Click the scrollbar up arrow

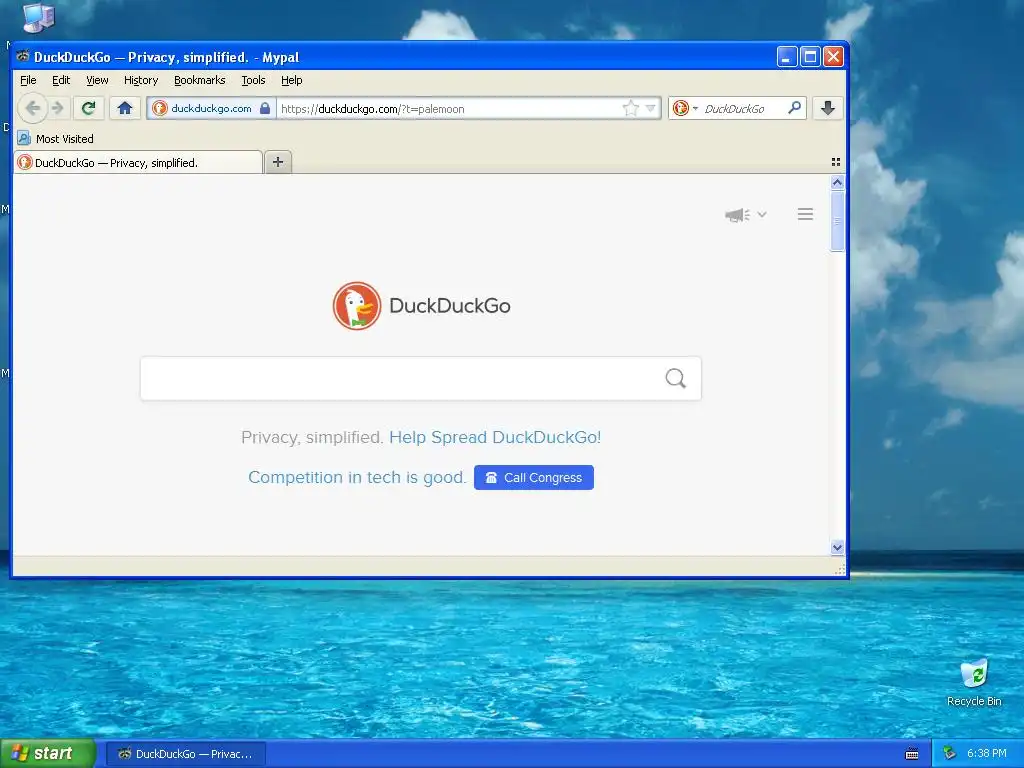pos(837,182)
